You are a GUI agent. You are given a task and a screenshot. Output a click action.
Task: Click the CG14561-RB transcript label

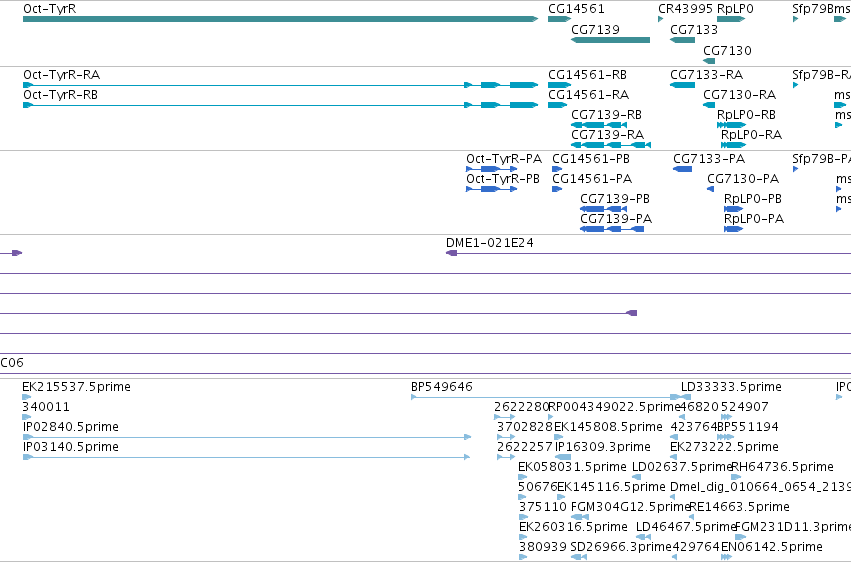click(x=587, y=74)
